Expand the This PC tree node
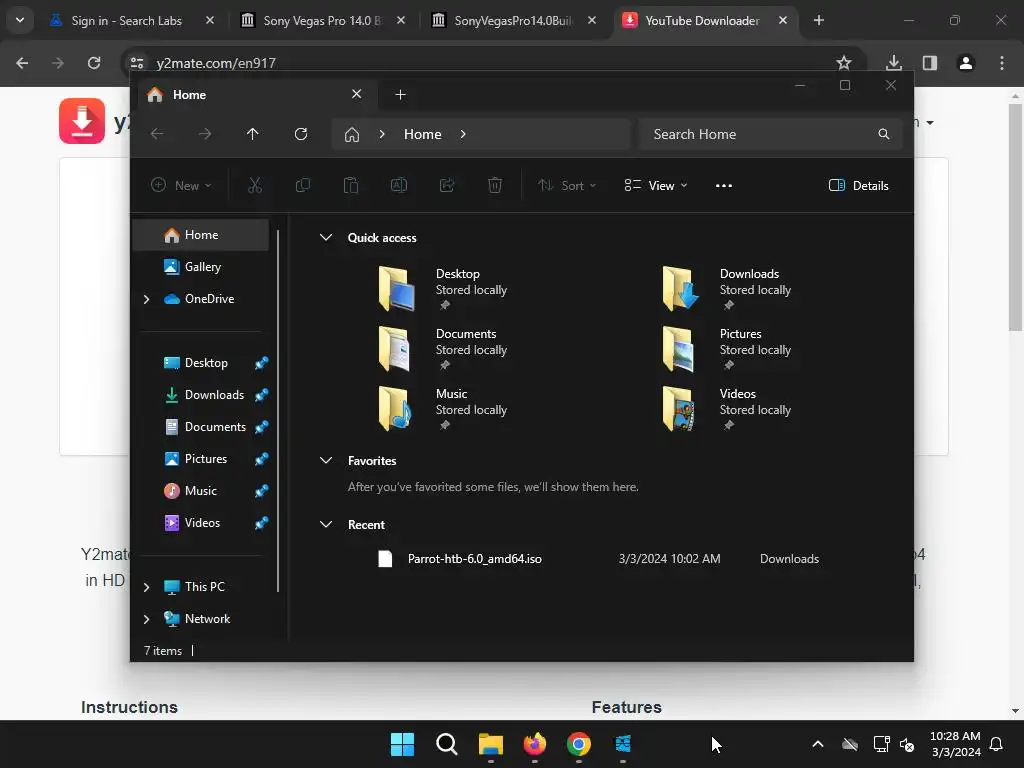 [146, 587]
